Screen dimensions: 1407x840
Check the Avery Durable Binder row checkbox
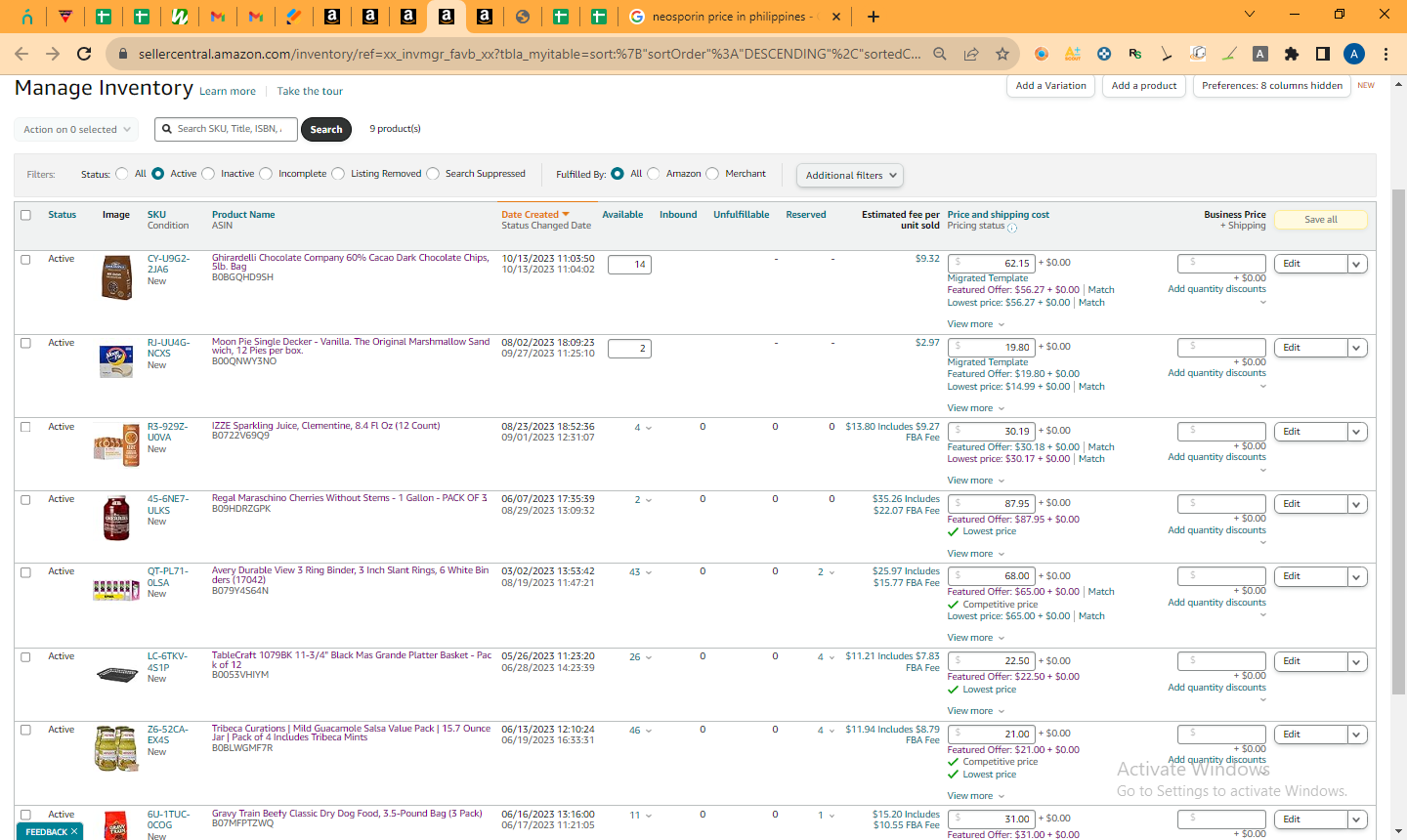click(25, 573)
